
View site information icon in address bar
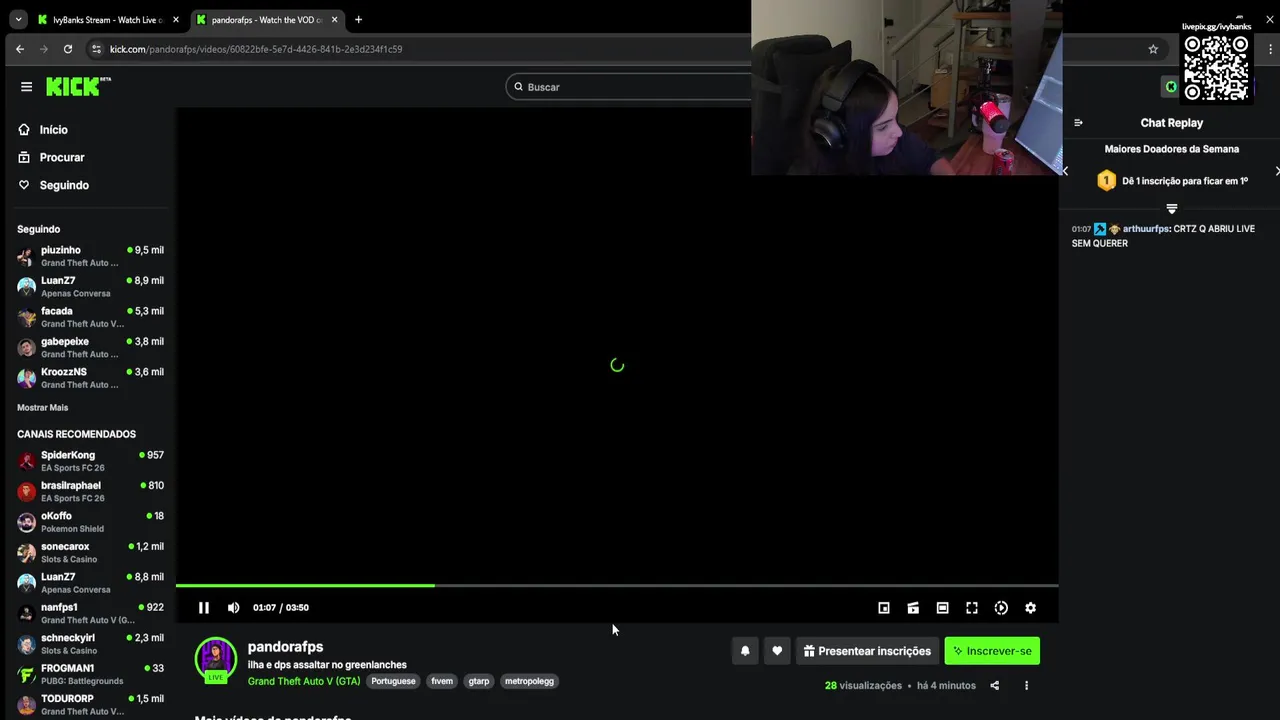pyautogui.click(x=96, y=49)
